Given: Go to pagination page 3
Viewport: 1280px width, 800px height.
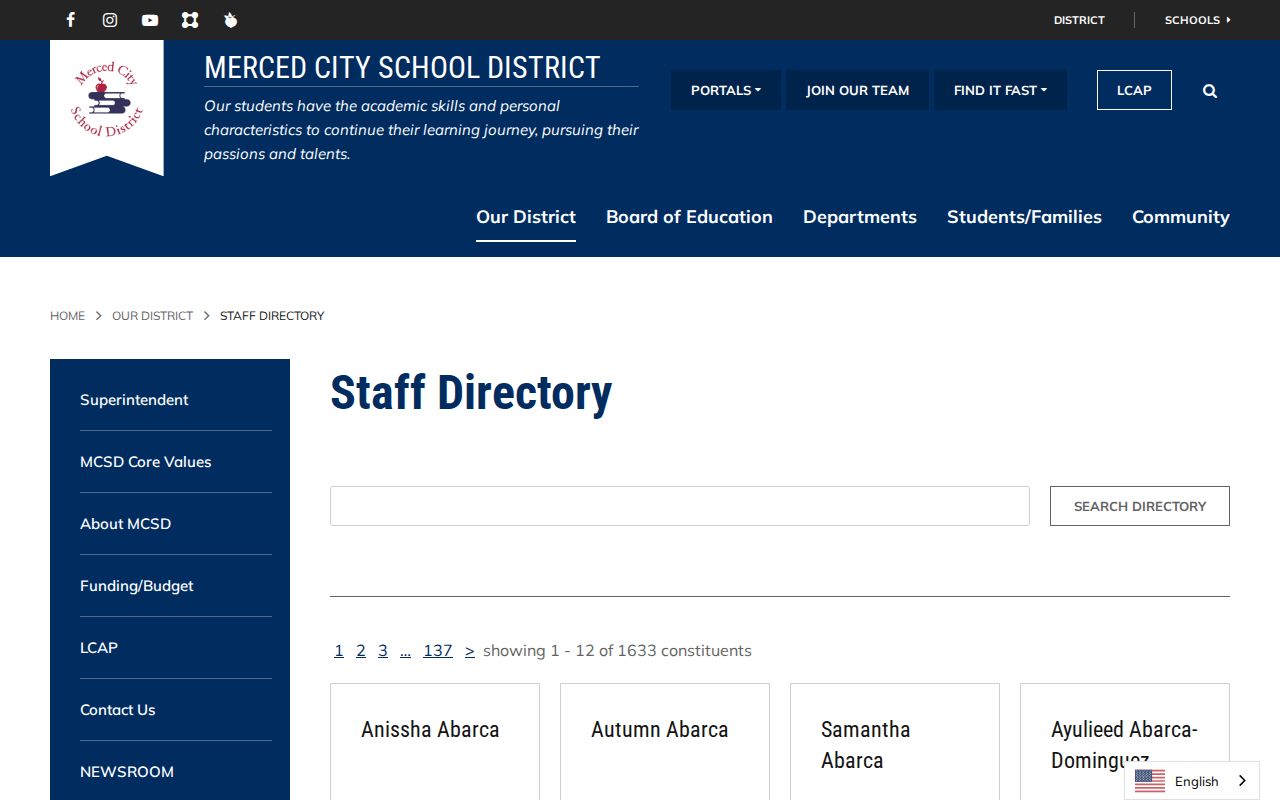Looking at the screenshot, I should coord(383,651).
